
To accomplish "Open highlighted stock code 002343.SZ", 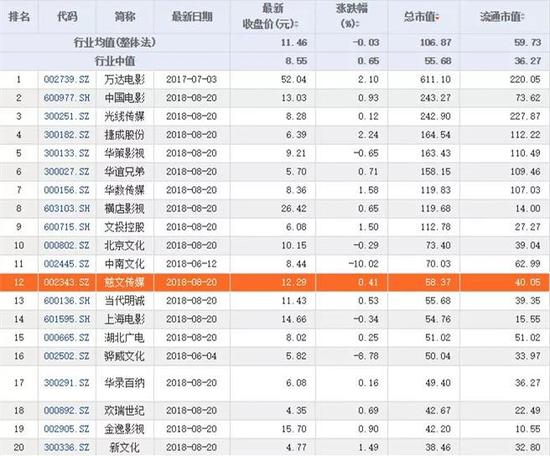I will (x=67, y=282).
